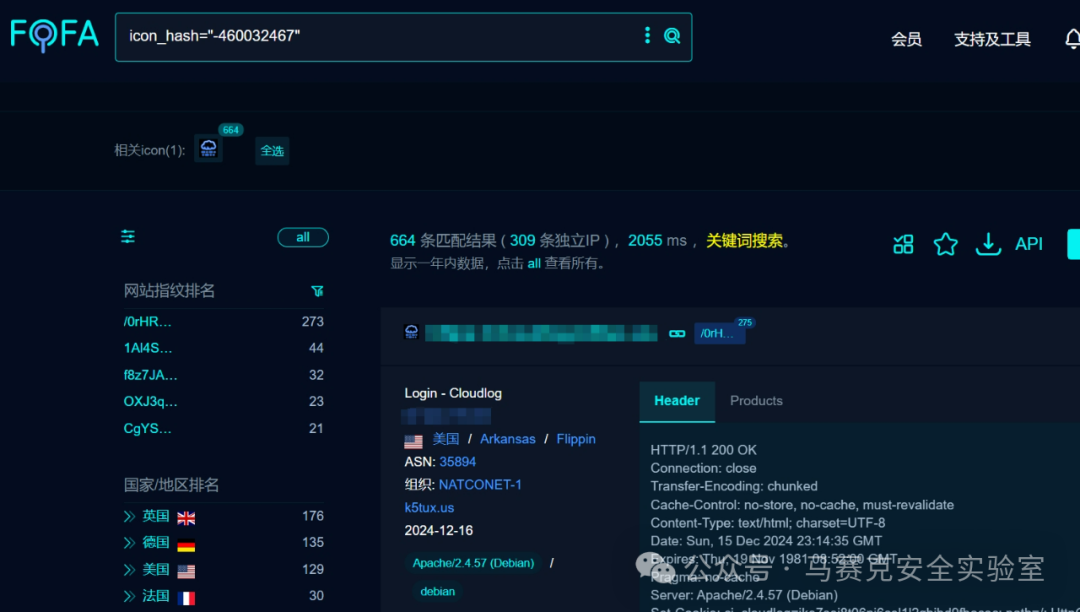Click the FOFA logo
Screen dimensions: 1080x612
click(x=54, y=35)
